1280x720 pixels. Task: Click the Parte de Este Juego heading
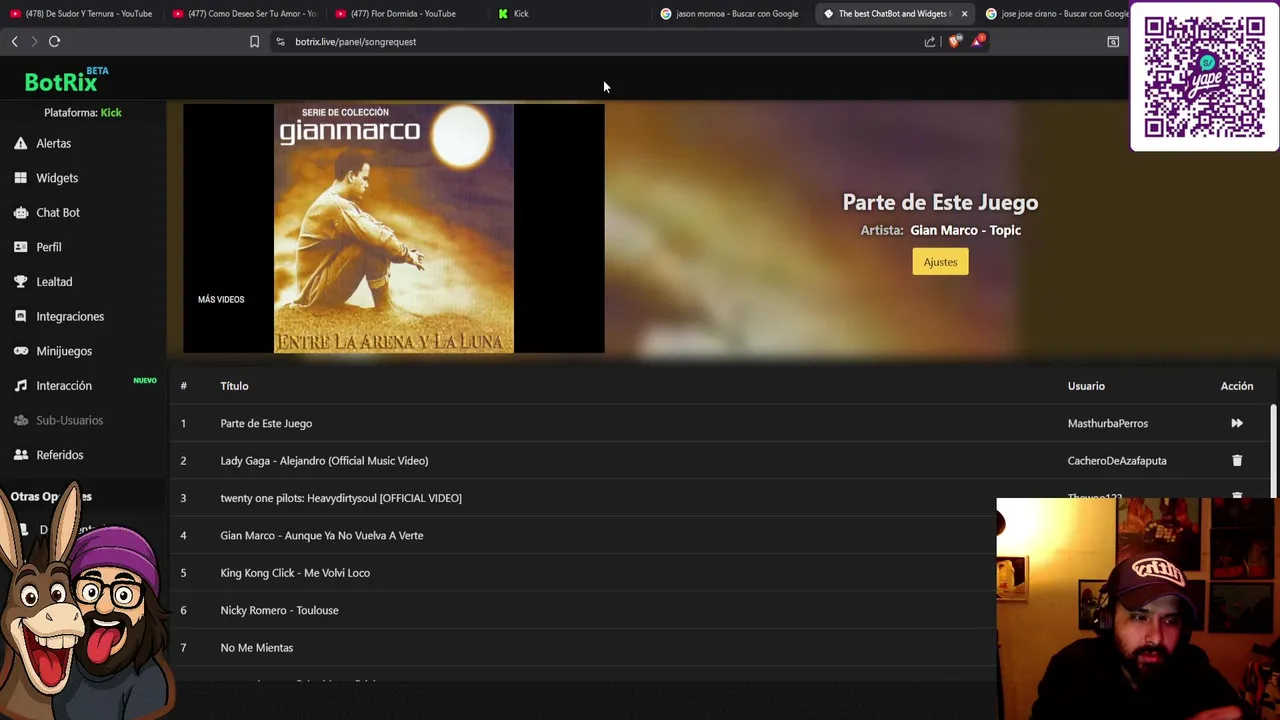[x=940, y=202]
